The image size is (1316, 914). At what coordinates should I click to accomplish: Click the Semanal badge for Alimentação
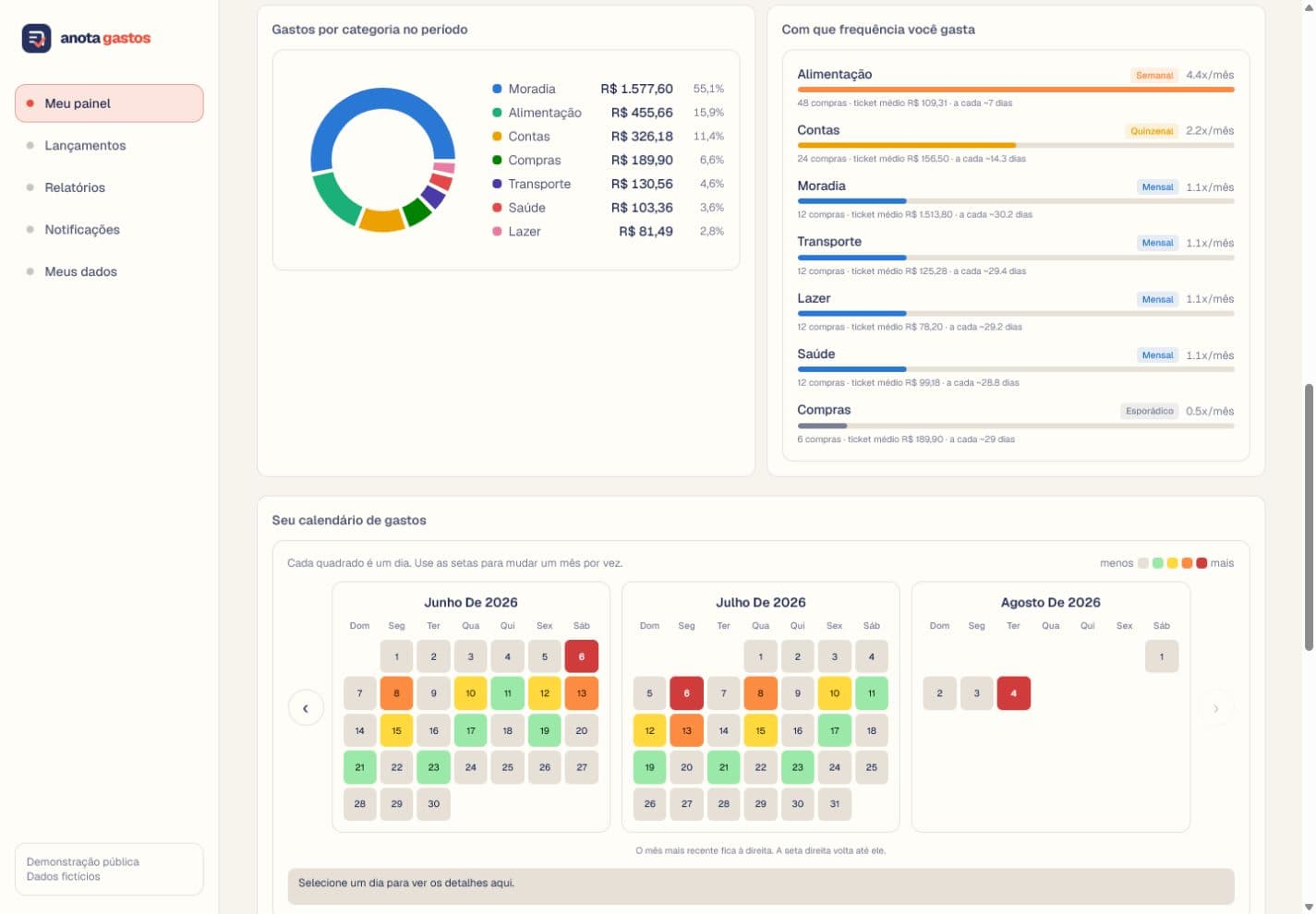[1154, 75]
